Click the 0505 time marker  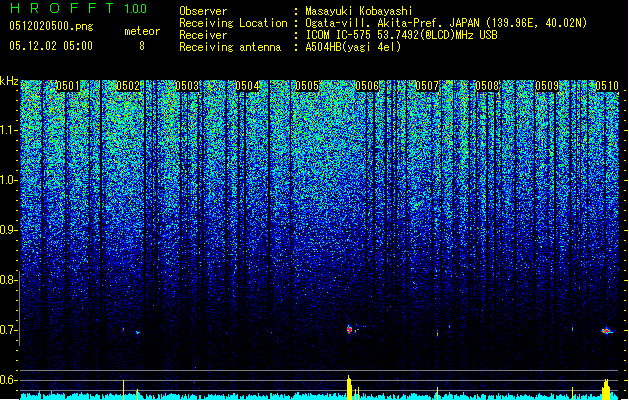pyautogui.click(x=307, y=86)
